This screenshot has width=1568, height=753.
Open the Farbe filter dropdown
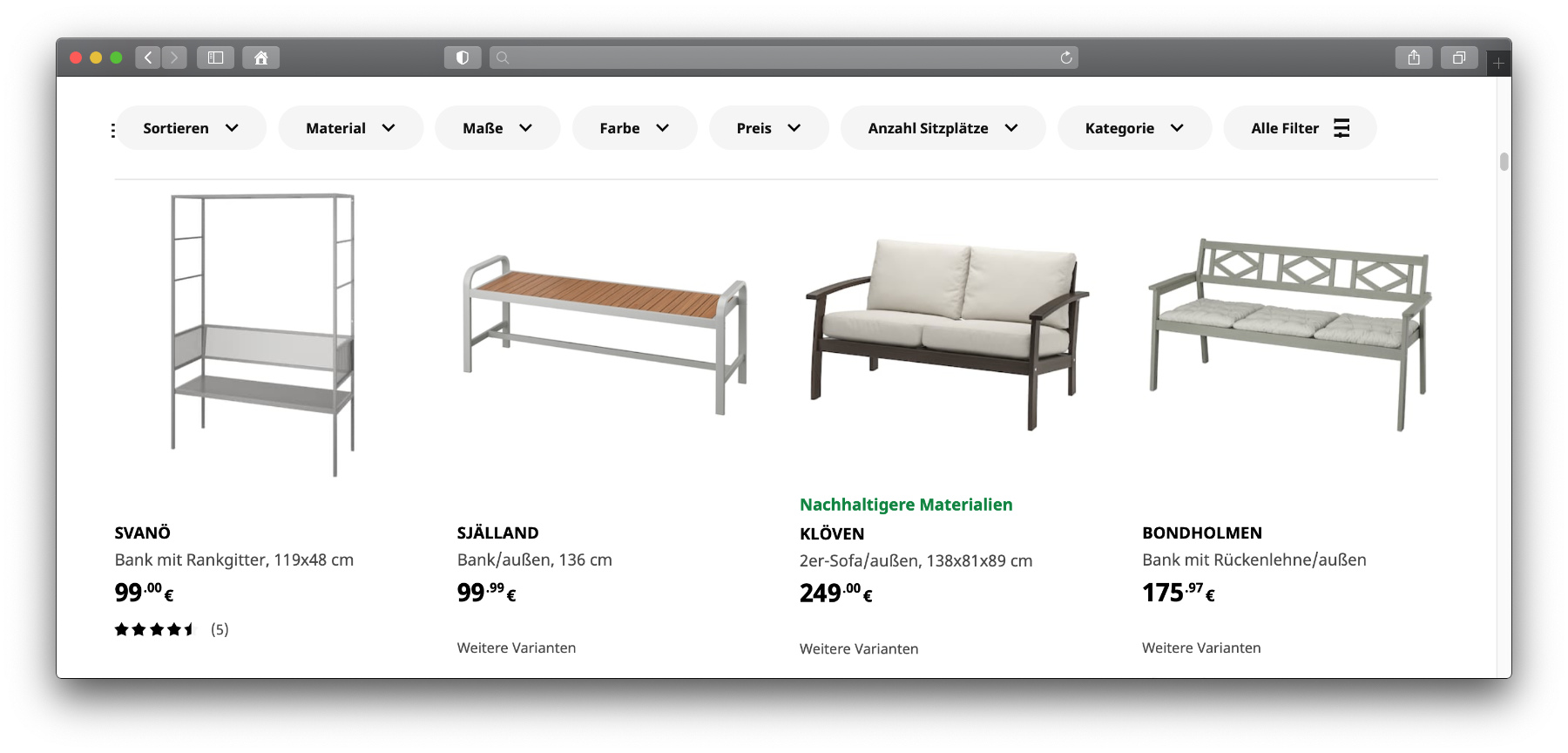click(635, 128)
